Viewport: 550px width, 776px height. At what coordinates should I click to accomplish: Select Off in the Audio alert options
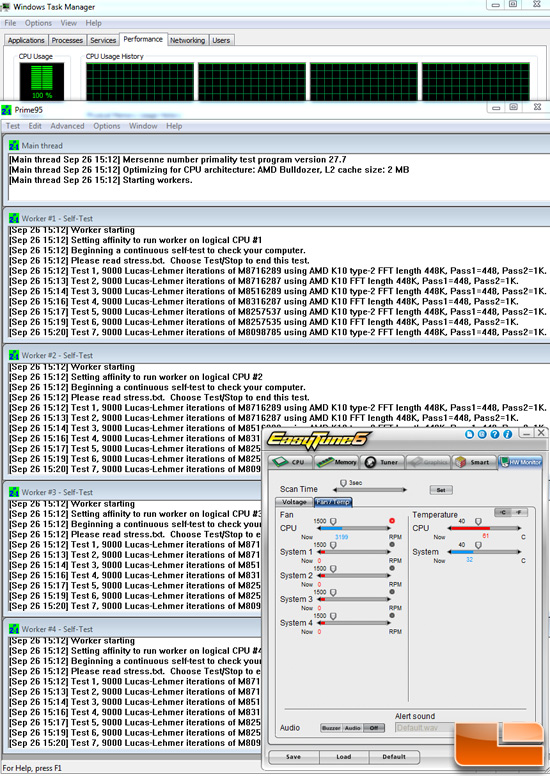click(x=374, y=728)
